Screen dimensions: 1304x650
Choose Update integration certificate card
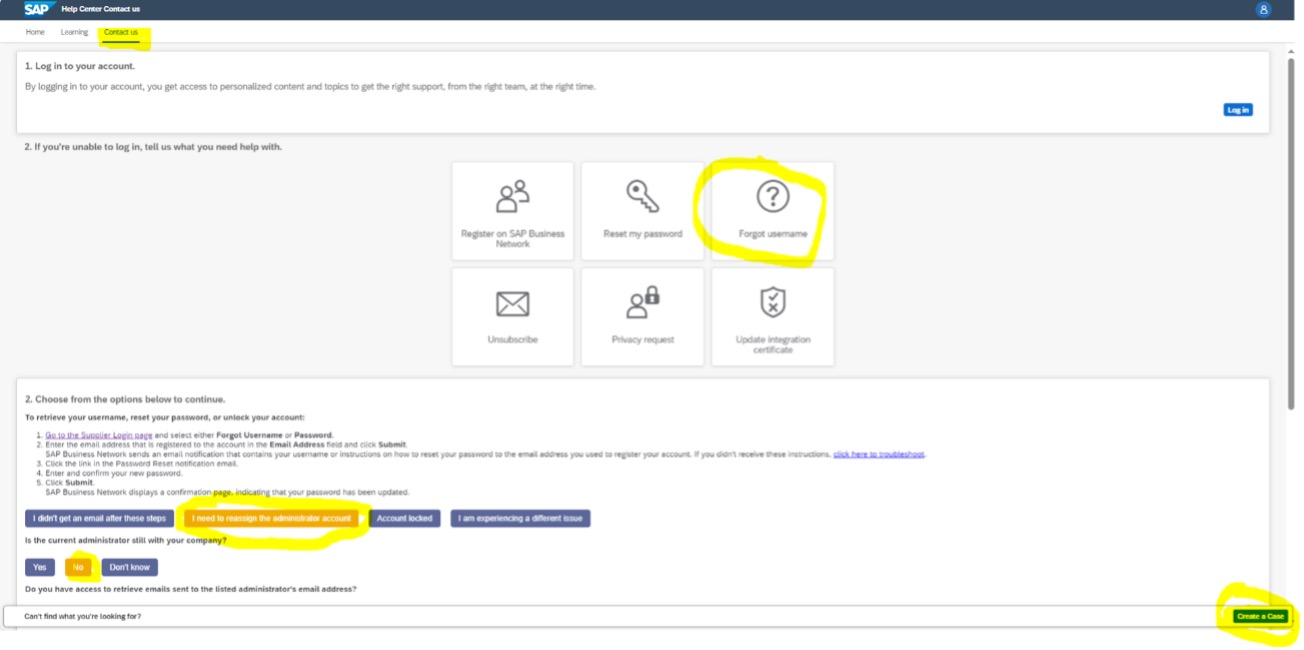[772, 317]
